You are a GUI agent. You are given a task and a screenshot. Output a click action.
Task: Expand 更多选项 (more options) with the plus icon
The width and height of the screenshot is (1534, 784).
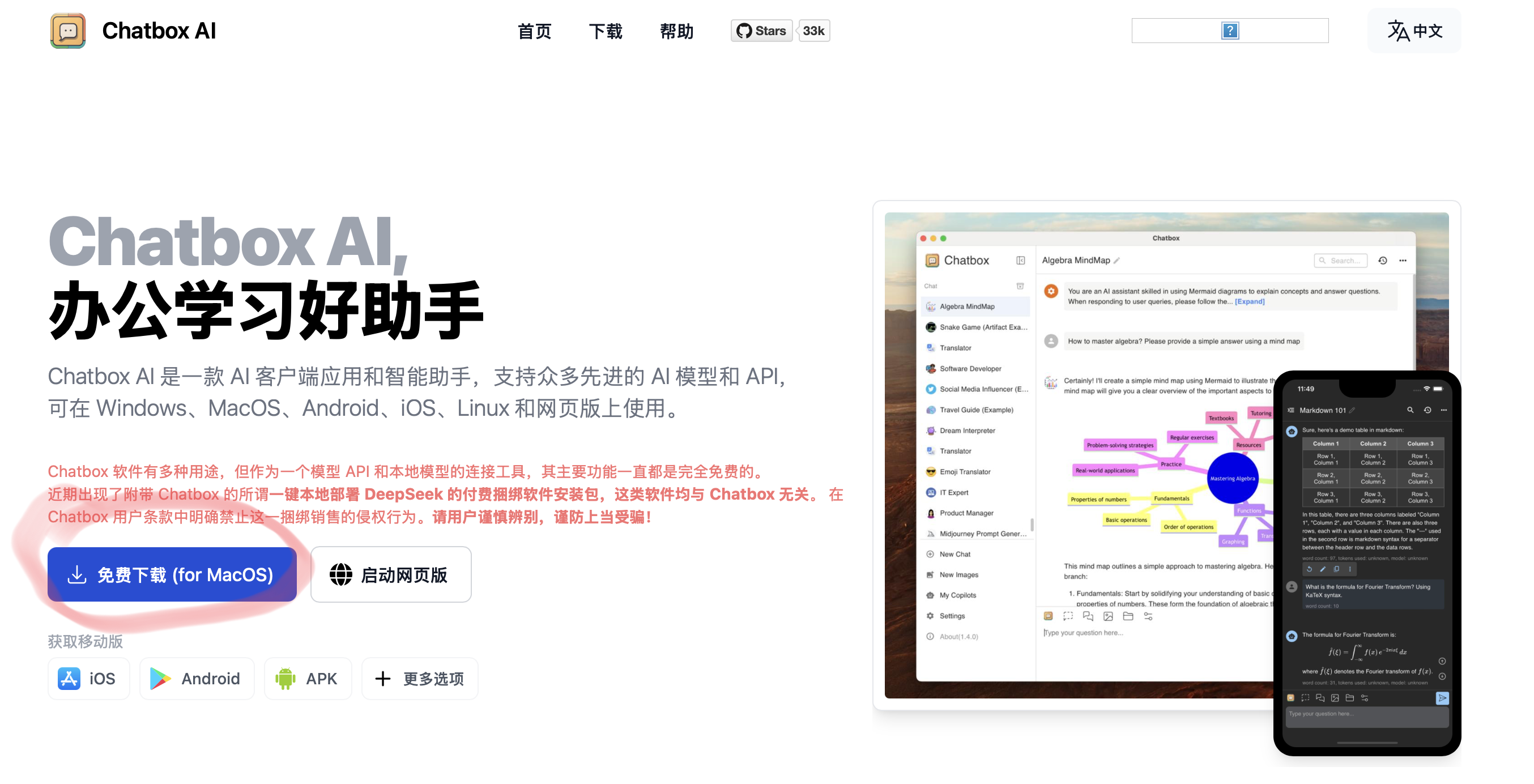point(419,678)
